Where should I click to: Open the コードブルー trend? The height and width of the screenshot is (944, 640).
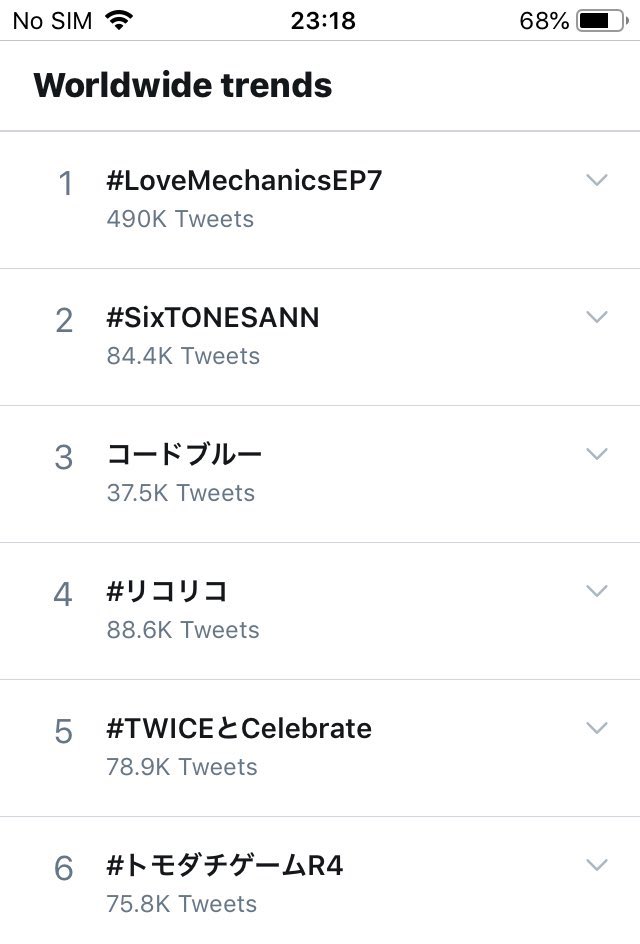tap(184, 455)
